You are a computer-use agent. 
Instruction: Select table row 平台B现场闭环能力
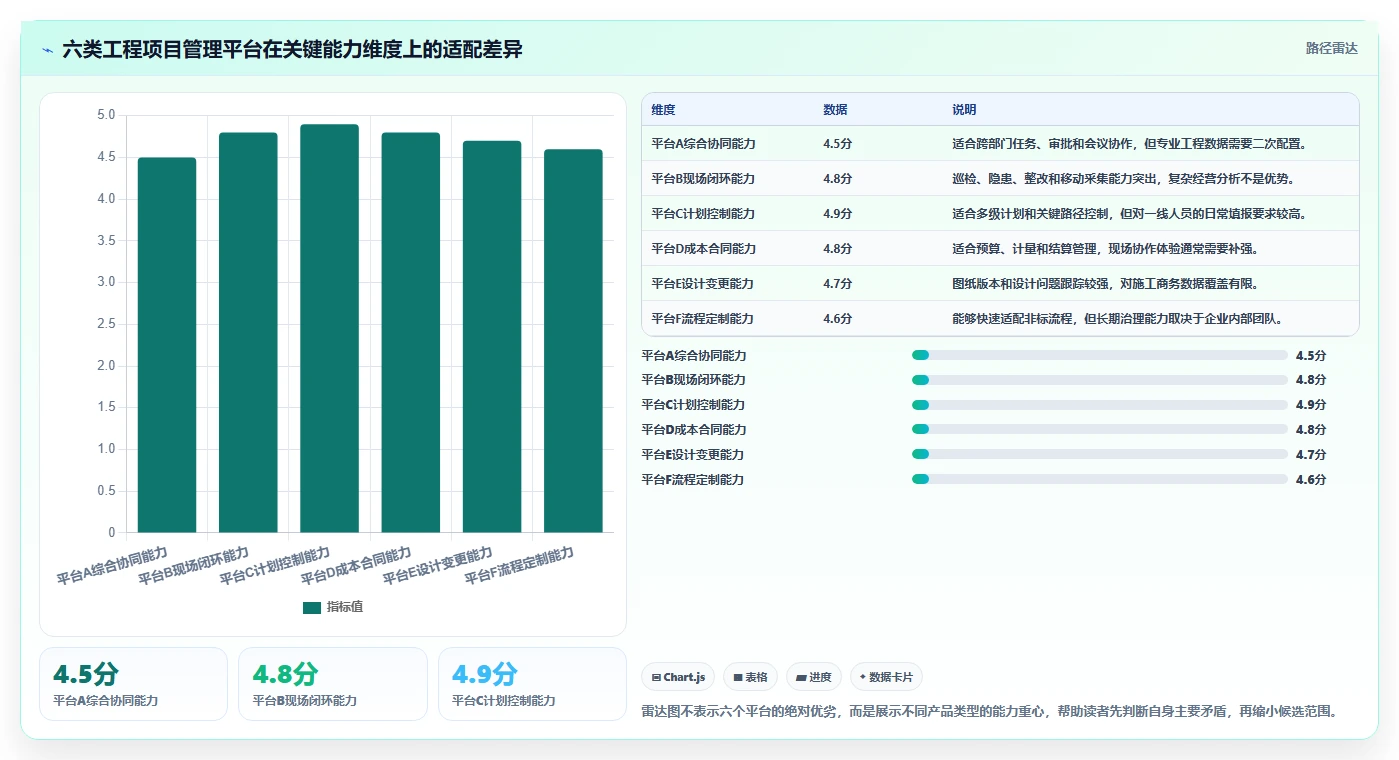tap(1000, 178)
